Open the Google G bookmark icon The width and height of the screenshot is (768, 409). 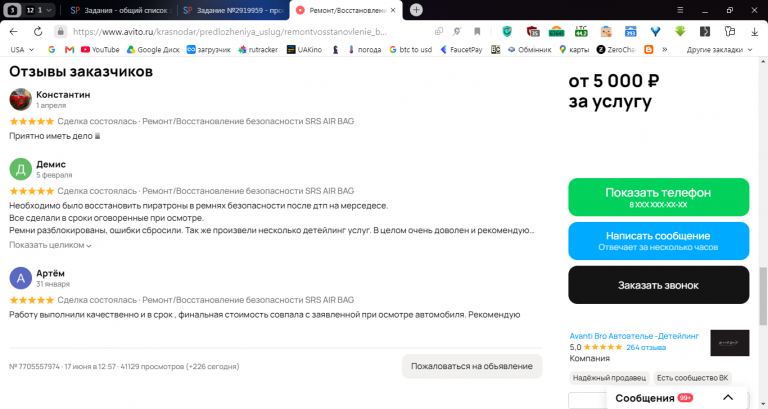(51, 49)
